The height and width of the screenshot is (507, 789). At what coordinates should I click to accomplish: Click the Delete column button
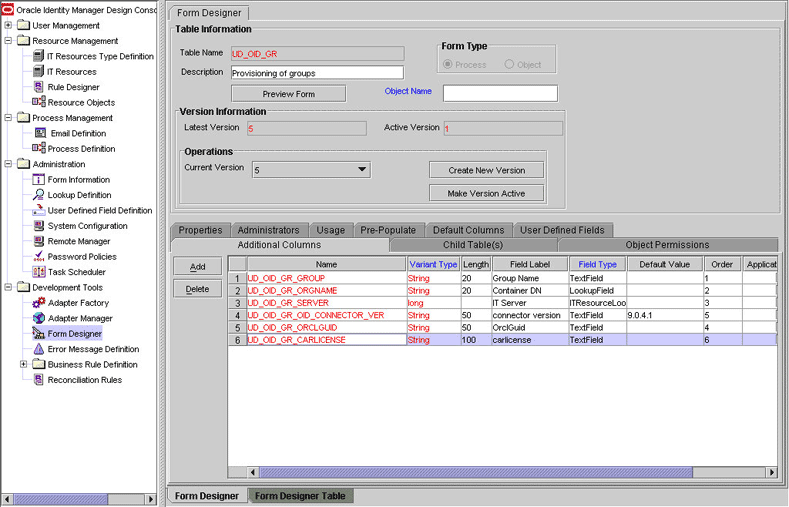click(197, 289)
